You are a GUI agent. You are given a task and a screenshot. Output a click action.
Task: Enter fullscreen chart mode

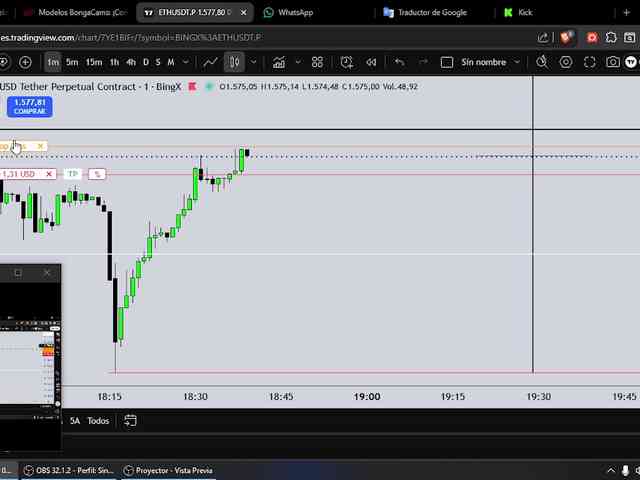pos(589,62)
